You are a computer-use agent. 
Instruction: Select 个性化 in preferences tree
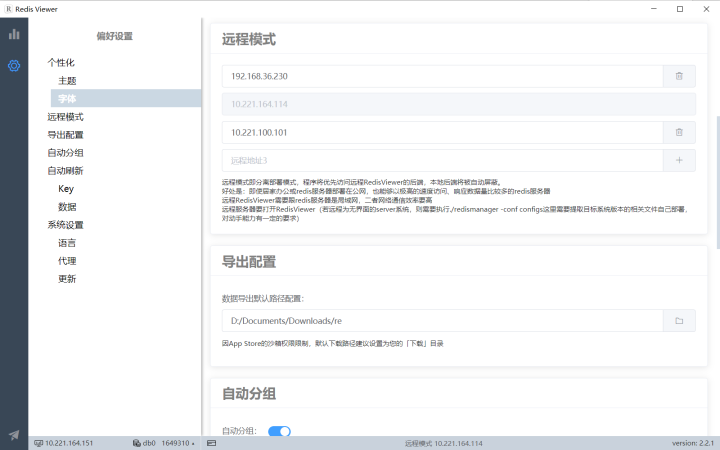click(x=61, y=62)
